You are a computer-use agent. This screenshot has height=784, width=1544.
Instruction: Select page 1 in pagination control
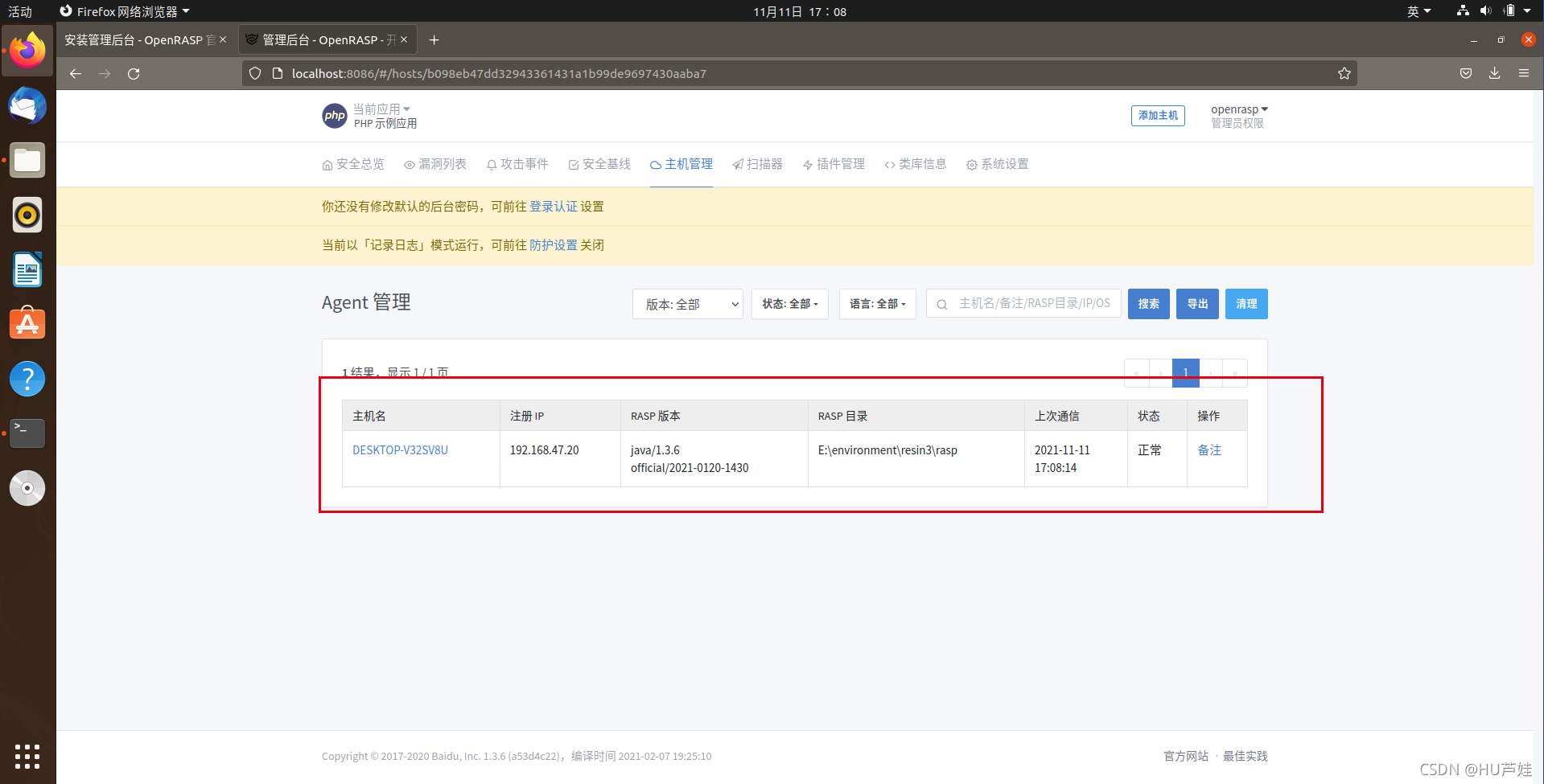coord(1185,372)
